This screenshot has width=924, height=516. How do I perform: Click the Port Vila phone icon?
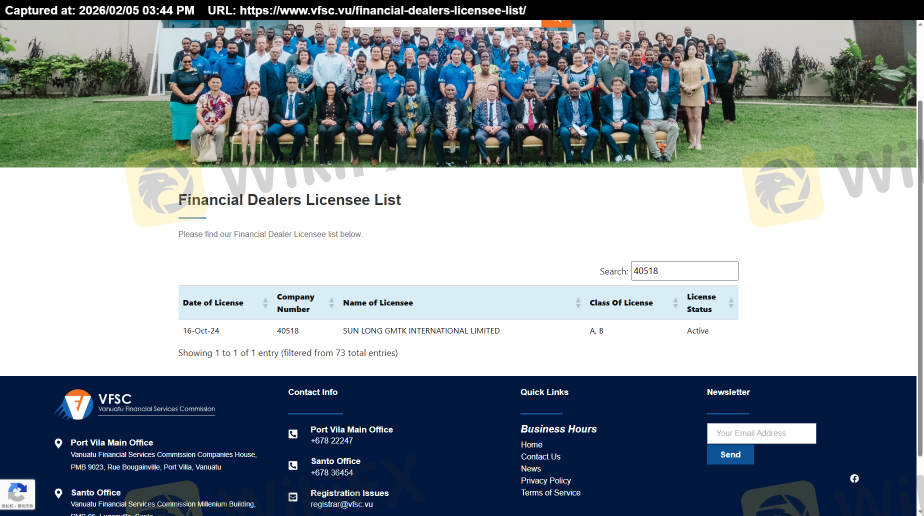point(293,434)
